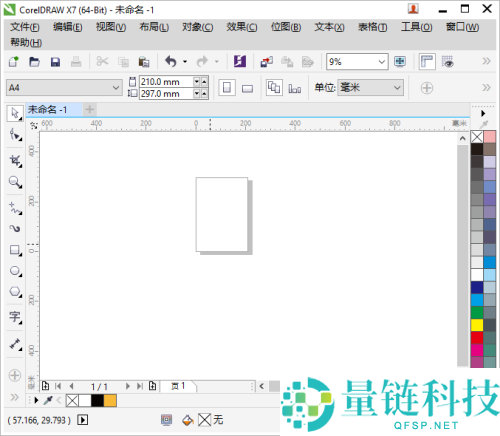Toggle apply layout to all pages
The width and height of the screenshot is (500, 436).
[274, 88]
